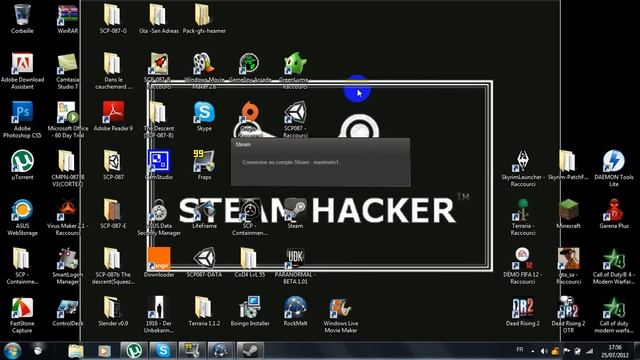Open CMPN-087-B V3(CORTEX) folder
Screen dimensions: 640x360
(x=68, y=168)
